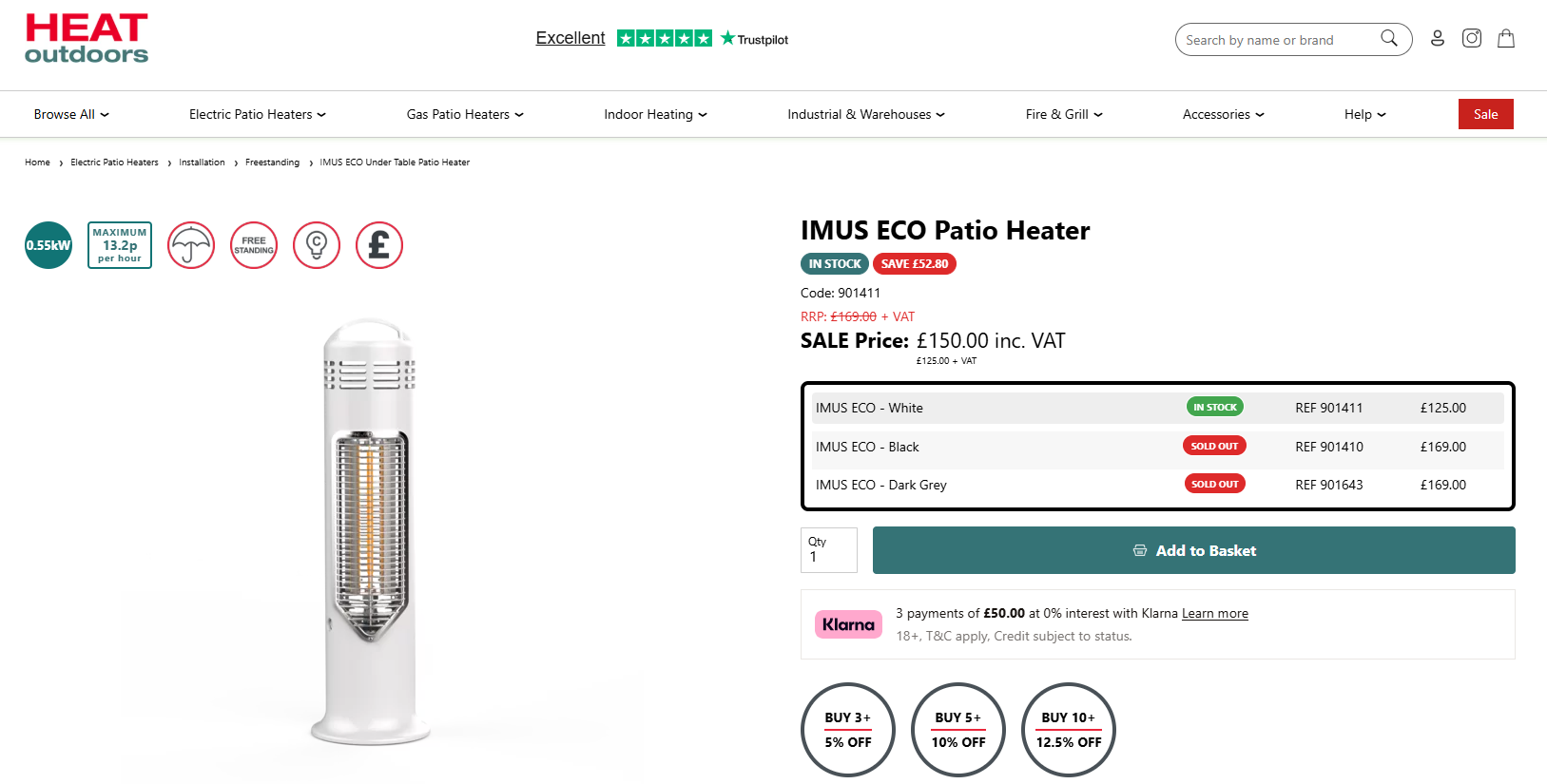Click the 0.55kW power badge
This screenshot has height=784, width=1547.
click(x=48, y=245)
